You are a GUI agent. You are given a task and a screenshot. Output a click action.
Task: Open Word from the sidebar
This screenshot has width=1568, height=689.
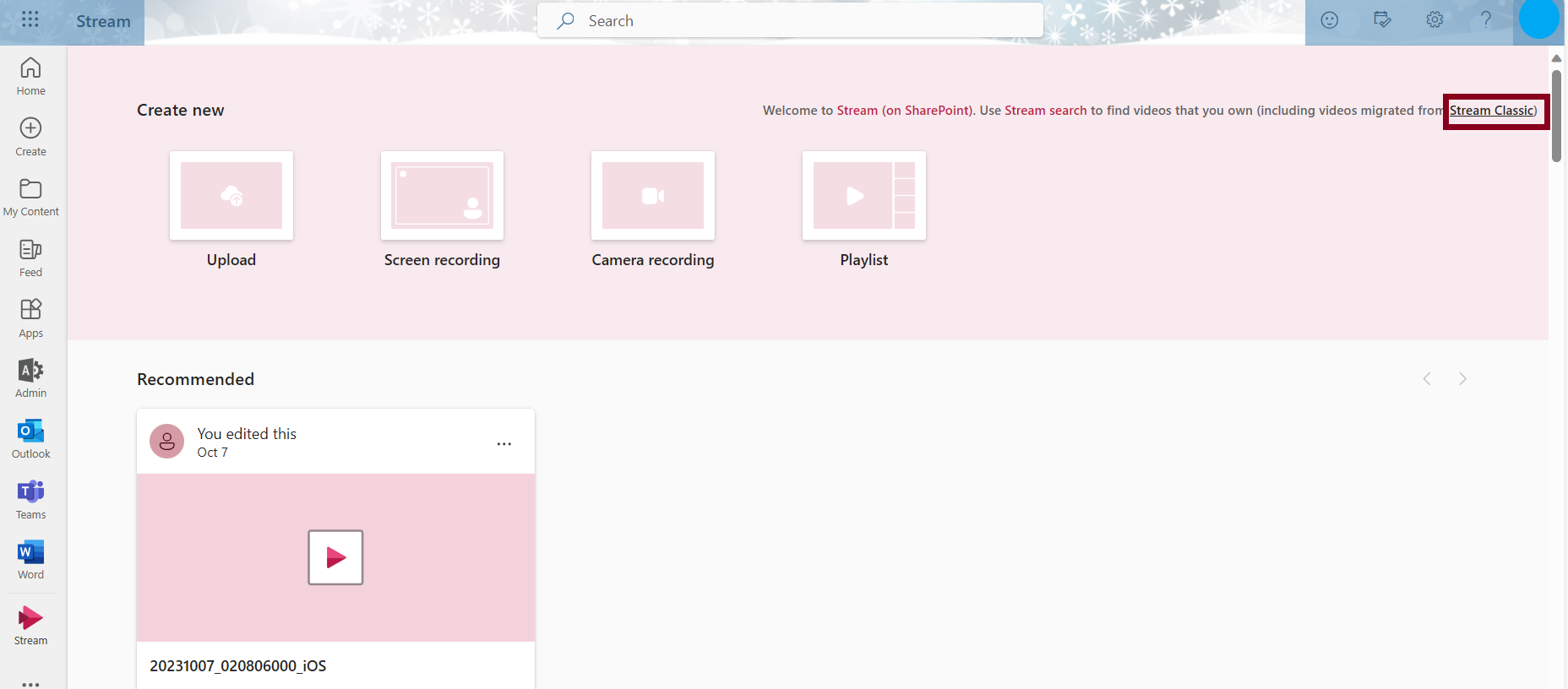tap(31, 560)
